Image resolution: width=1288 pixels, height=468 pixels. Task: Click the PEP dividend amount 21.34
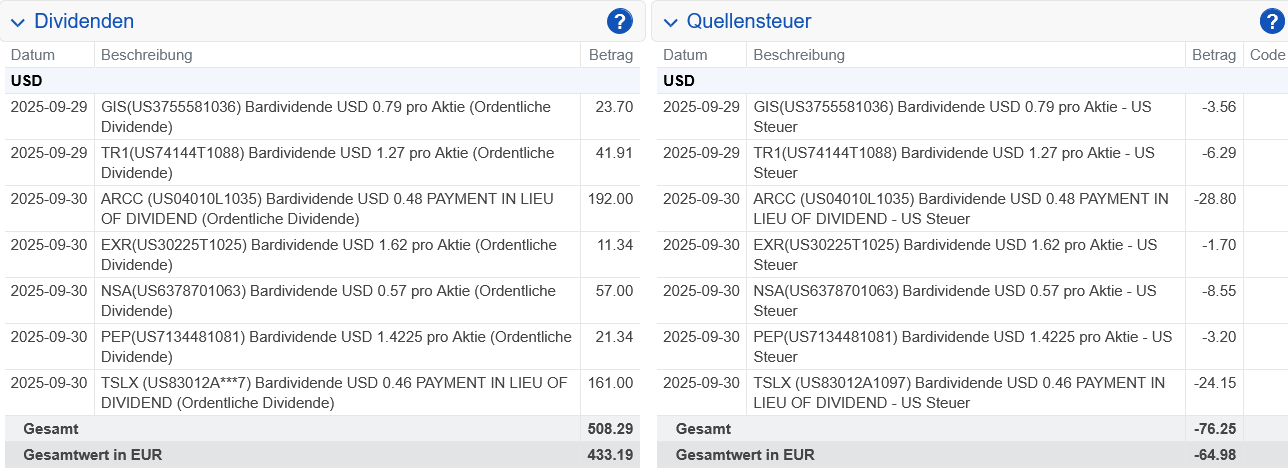point(613,337)
